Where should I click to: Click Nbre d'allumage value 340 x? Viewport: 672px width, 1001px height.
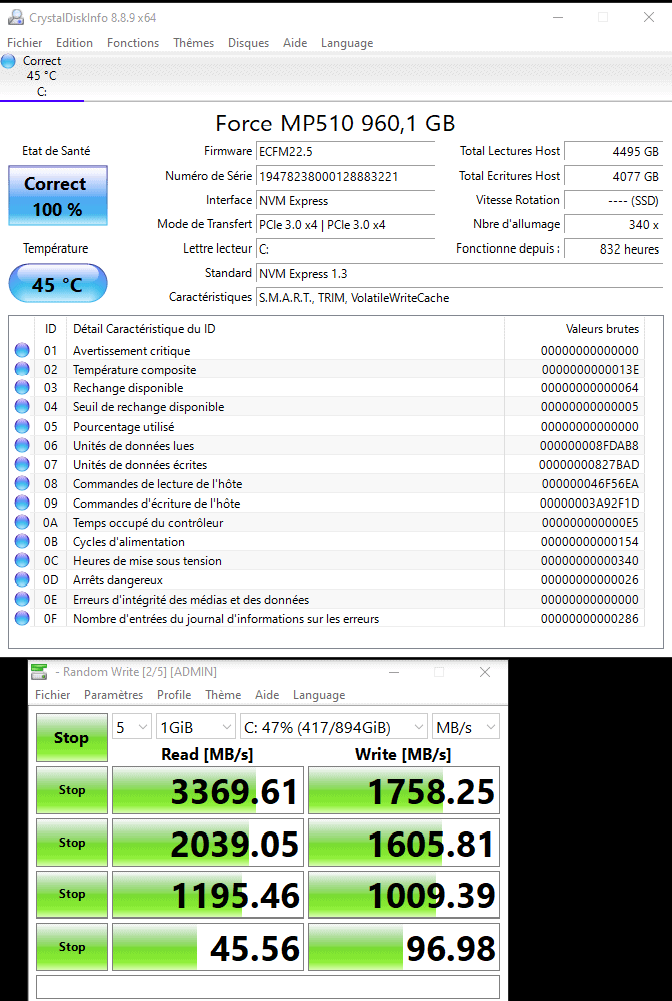pos(614,225)
